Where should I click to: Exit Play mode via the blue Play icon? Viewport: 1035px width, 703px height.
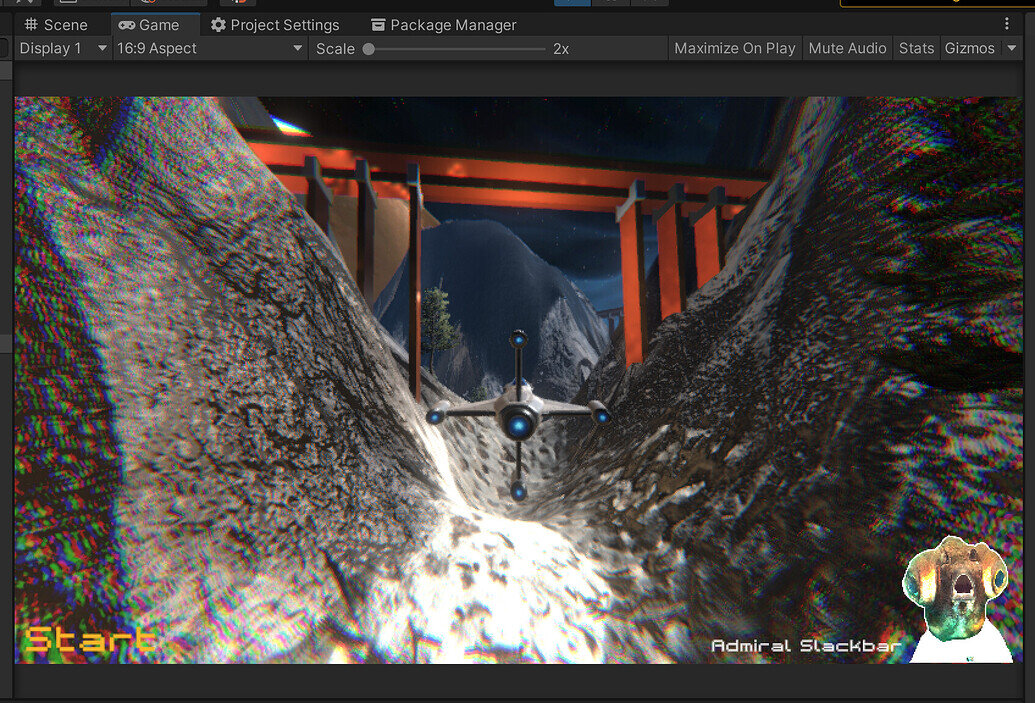[571, 3]
